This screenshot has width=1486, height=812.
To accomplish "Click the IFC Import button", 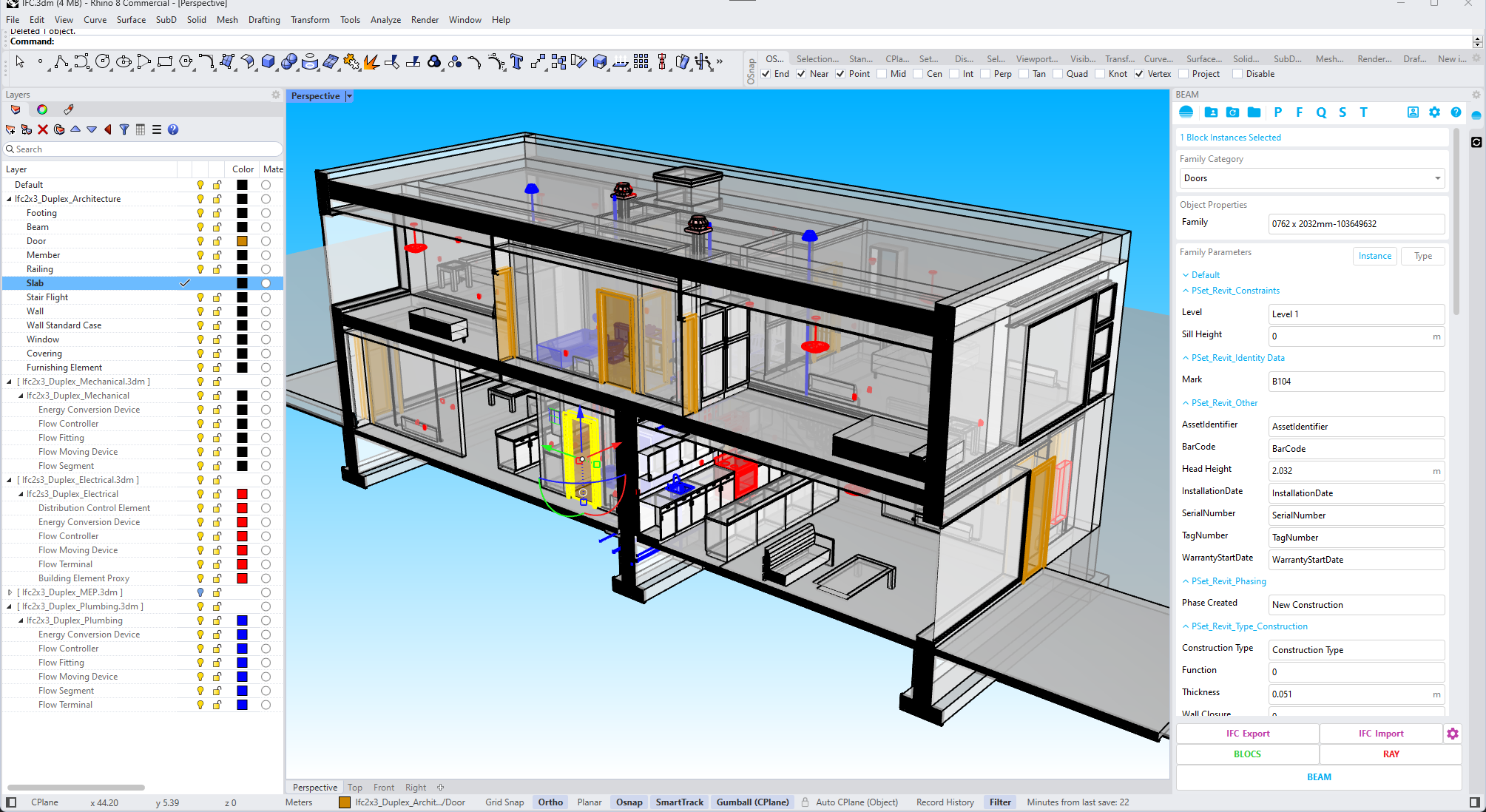I will (1381, 734).
